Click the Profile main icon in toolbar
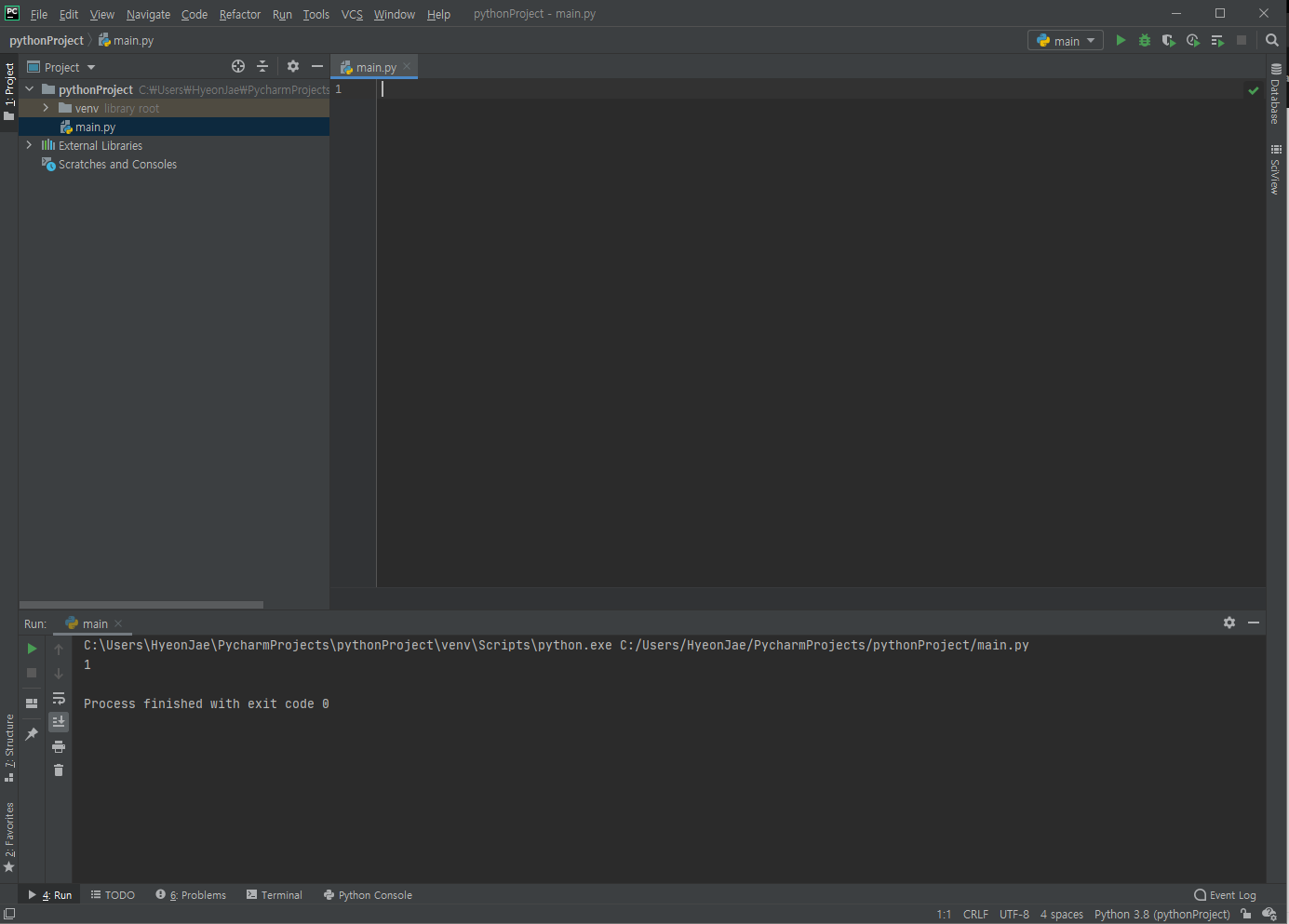Screen dimensions: 1289x924 click(x=1193, y=40)
